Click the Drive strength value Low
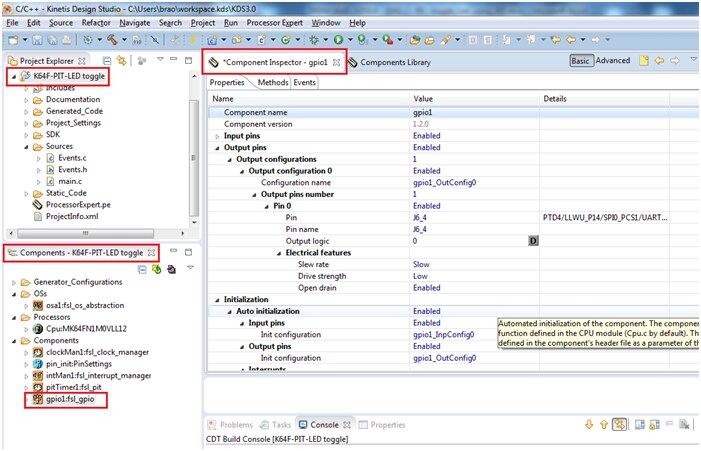This screenshot has width=701, height=451. tap(420, 276)
